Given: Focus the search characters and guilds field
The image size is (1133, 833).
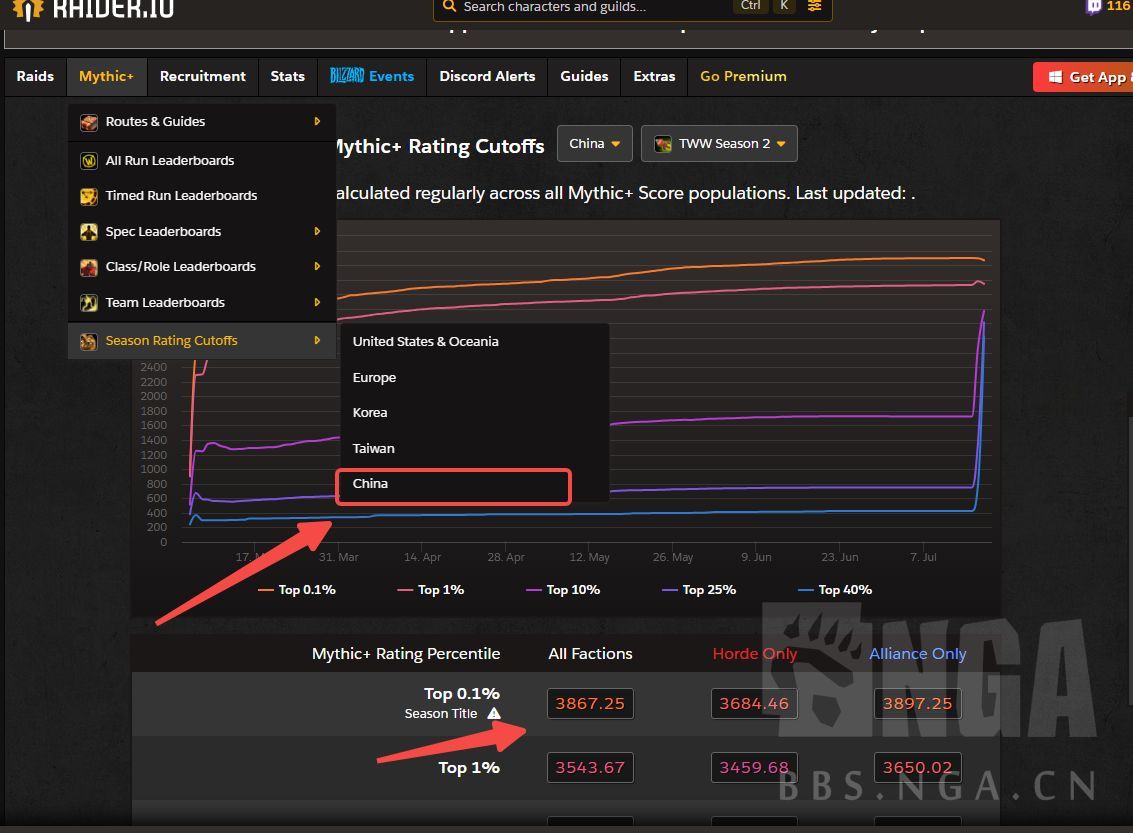Looking at the screenshot, I should pos(590,7).
